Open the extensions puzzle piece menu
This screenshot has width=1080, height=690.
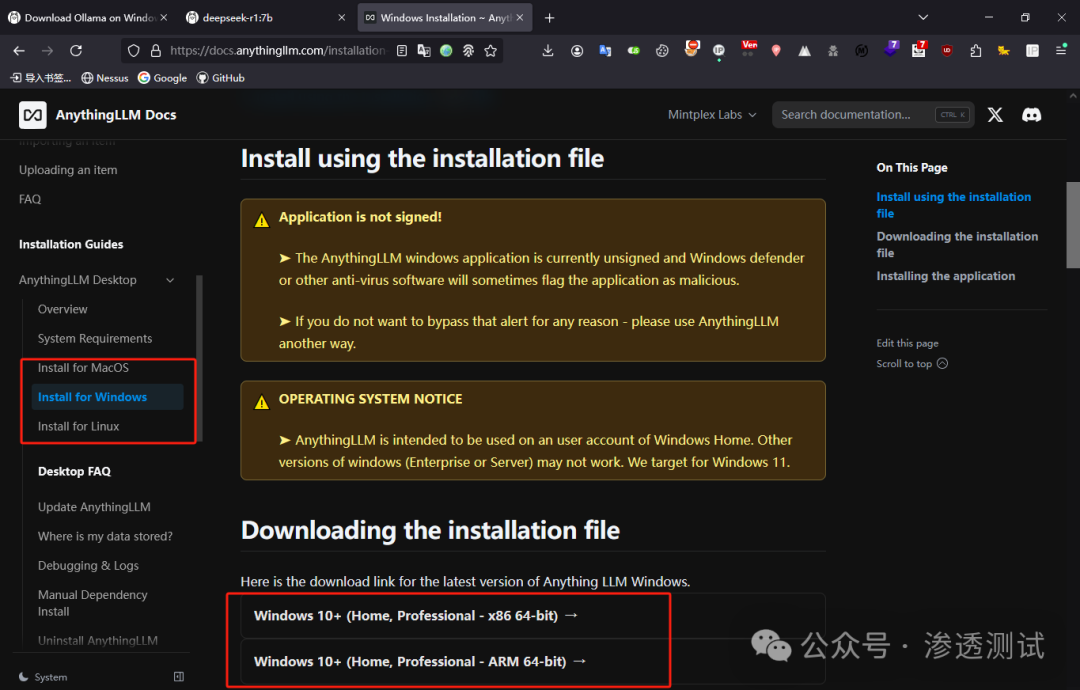[975, 50]
